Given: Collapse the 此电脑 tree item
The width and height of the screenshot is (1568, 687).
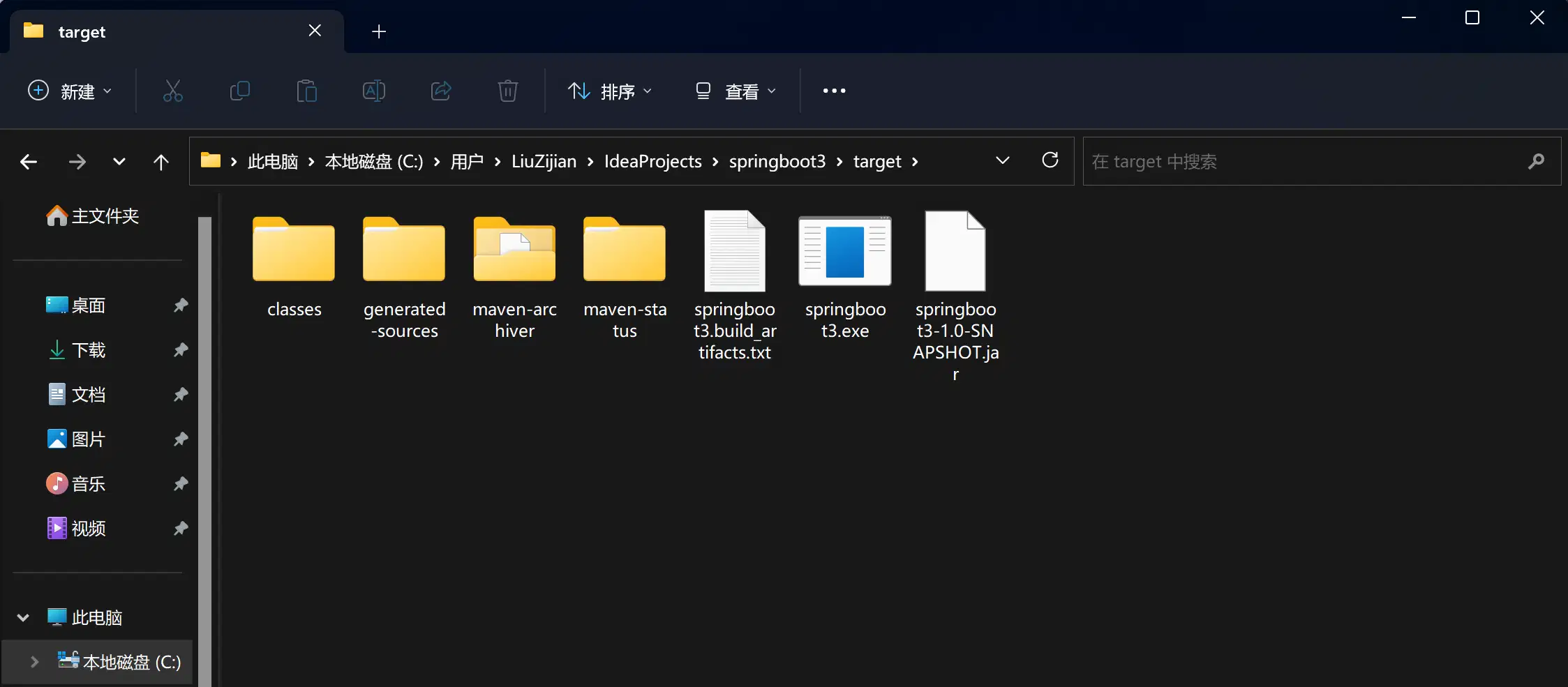Looking at the screenshot, I should [x=22, y=617].
